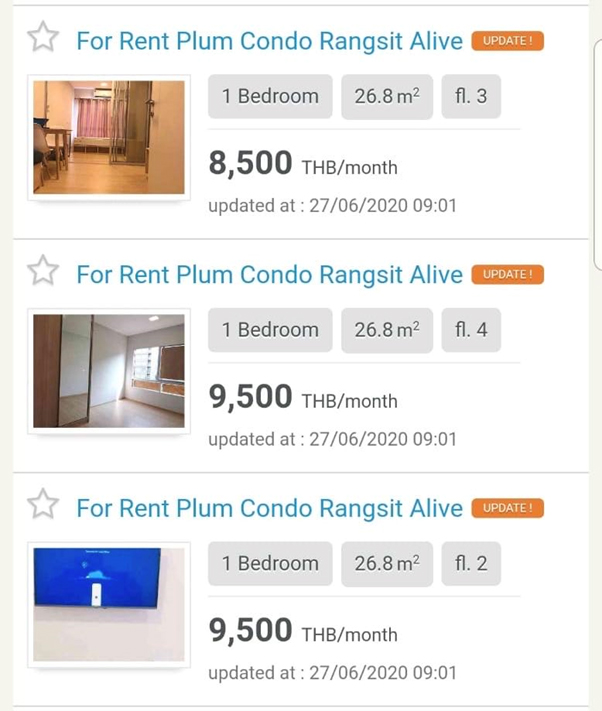Open the floor 3 listing title link
This screenshot has height=711, width=602.
tap(269, 41)
